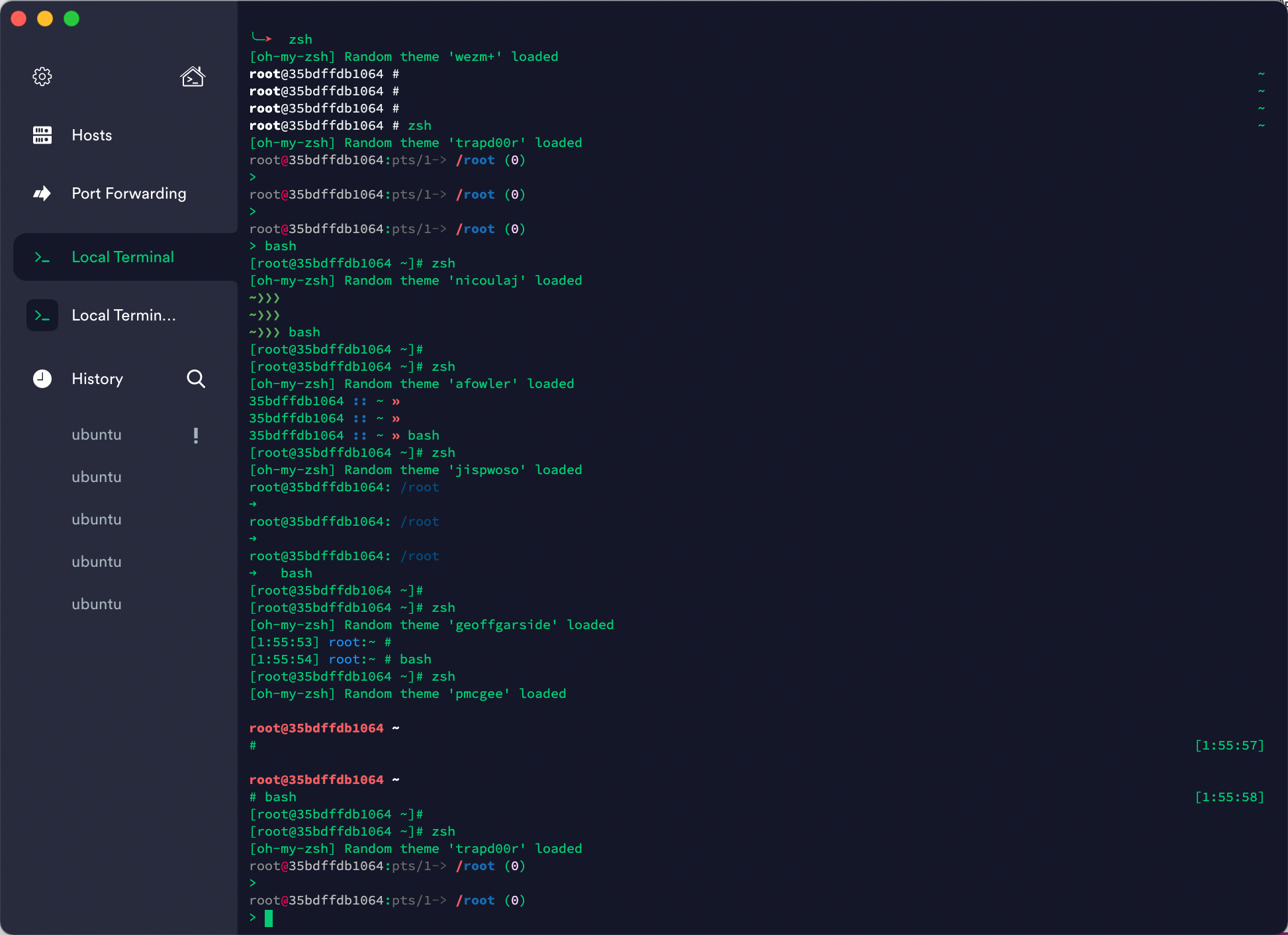The image size is (1288, 935).
Task: Select the second ubuntu history entry
Action: tap(96, 477)
